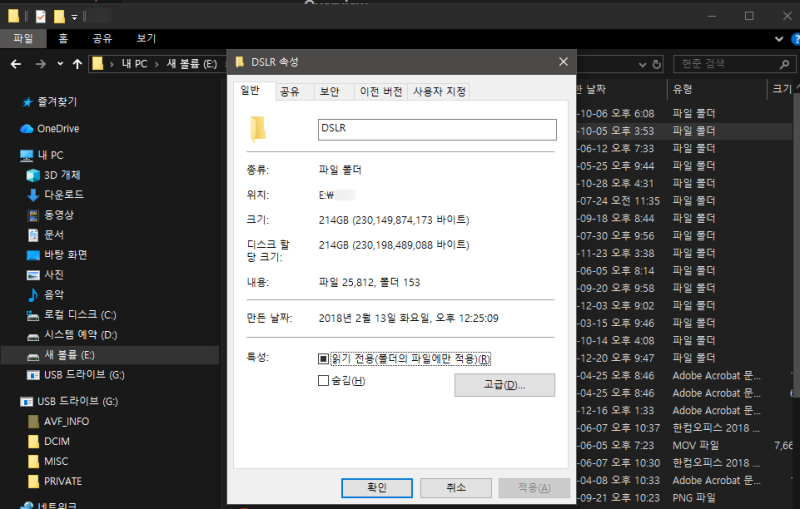Click 새 볼륨 (E:) breadcrumb segment
The width and height of the screenshot is (800, 509).
click(x=192, y=64)
